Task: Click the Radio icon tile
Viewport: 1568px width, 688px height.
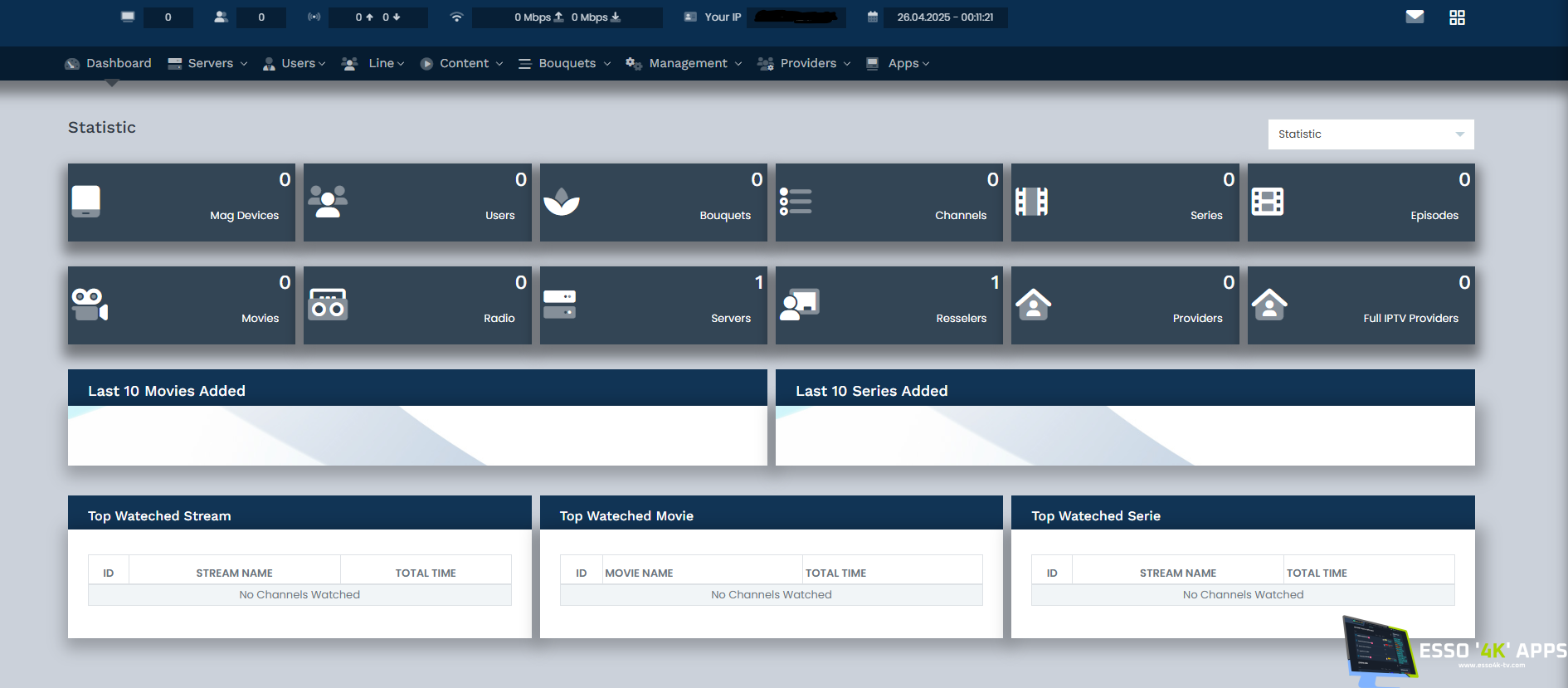Action: 328,305
